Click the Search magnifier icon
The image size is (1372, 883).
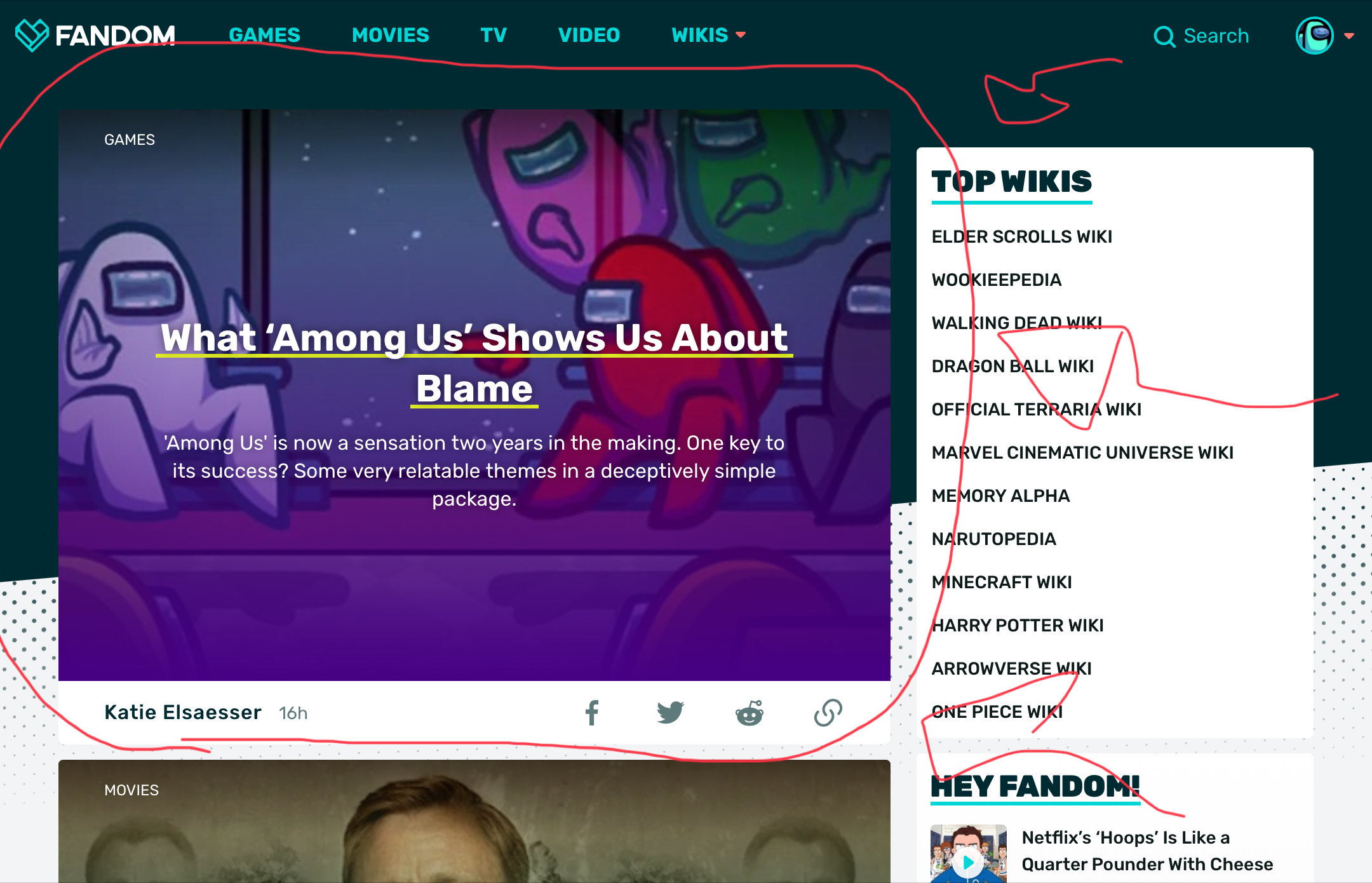pos(1164,36)
